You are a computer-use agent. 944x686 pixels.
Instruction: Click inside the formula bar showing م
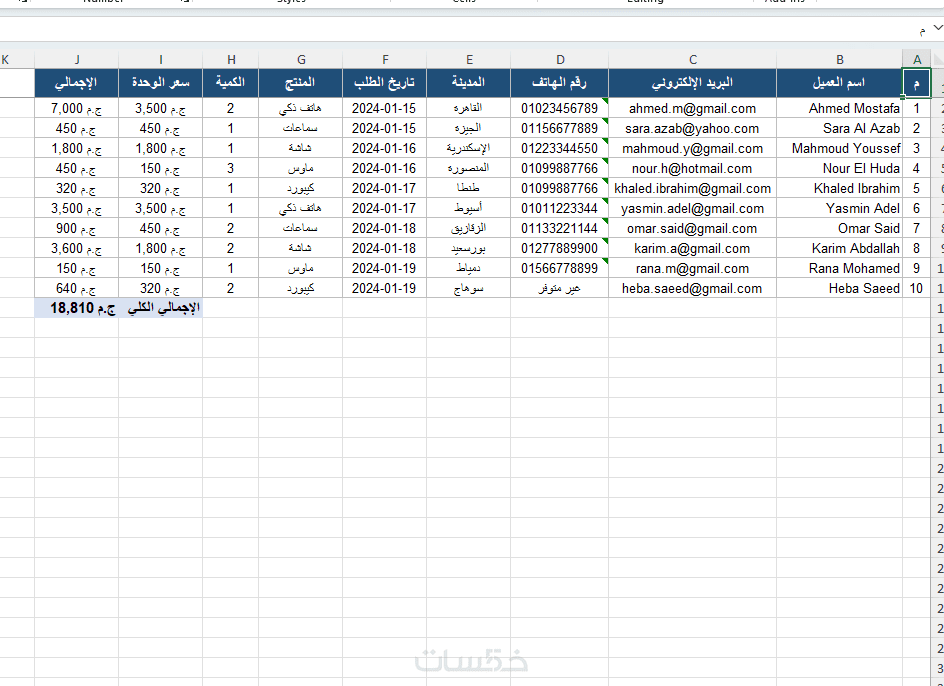[464, 30]
